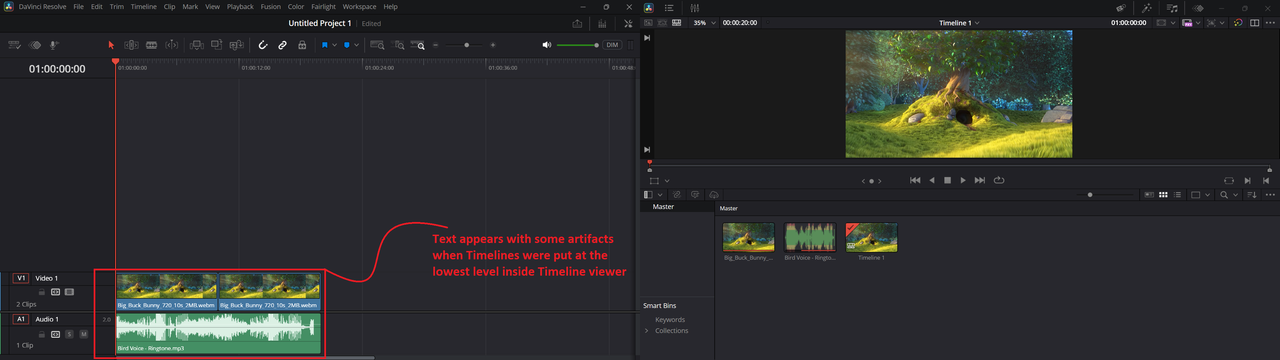Click the Detail Zoom icon
Viewport: 1280px width, 360px height.
(398, 45)
